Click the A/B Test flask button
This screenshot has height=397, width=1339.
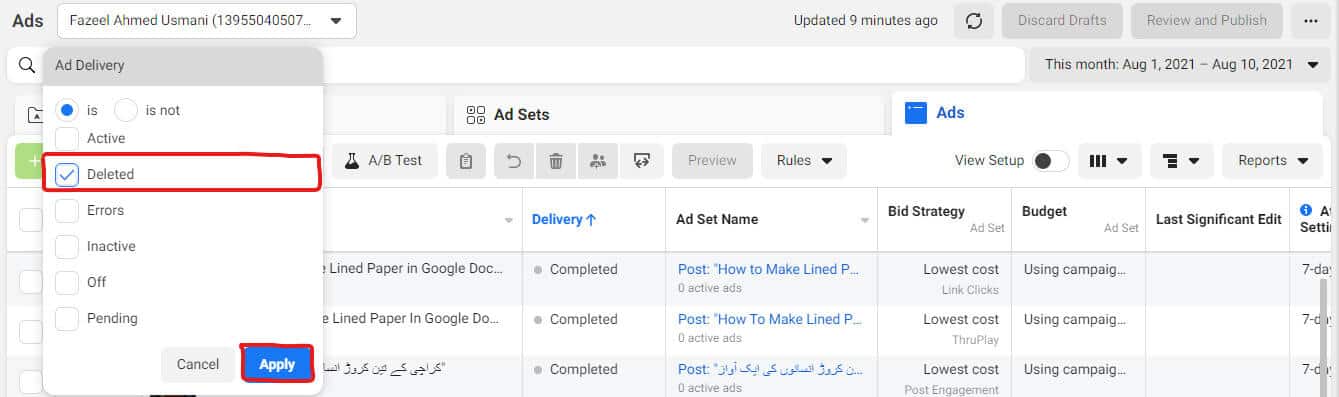pyautogui.click(x=384, y=160)
